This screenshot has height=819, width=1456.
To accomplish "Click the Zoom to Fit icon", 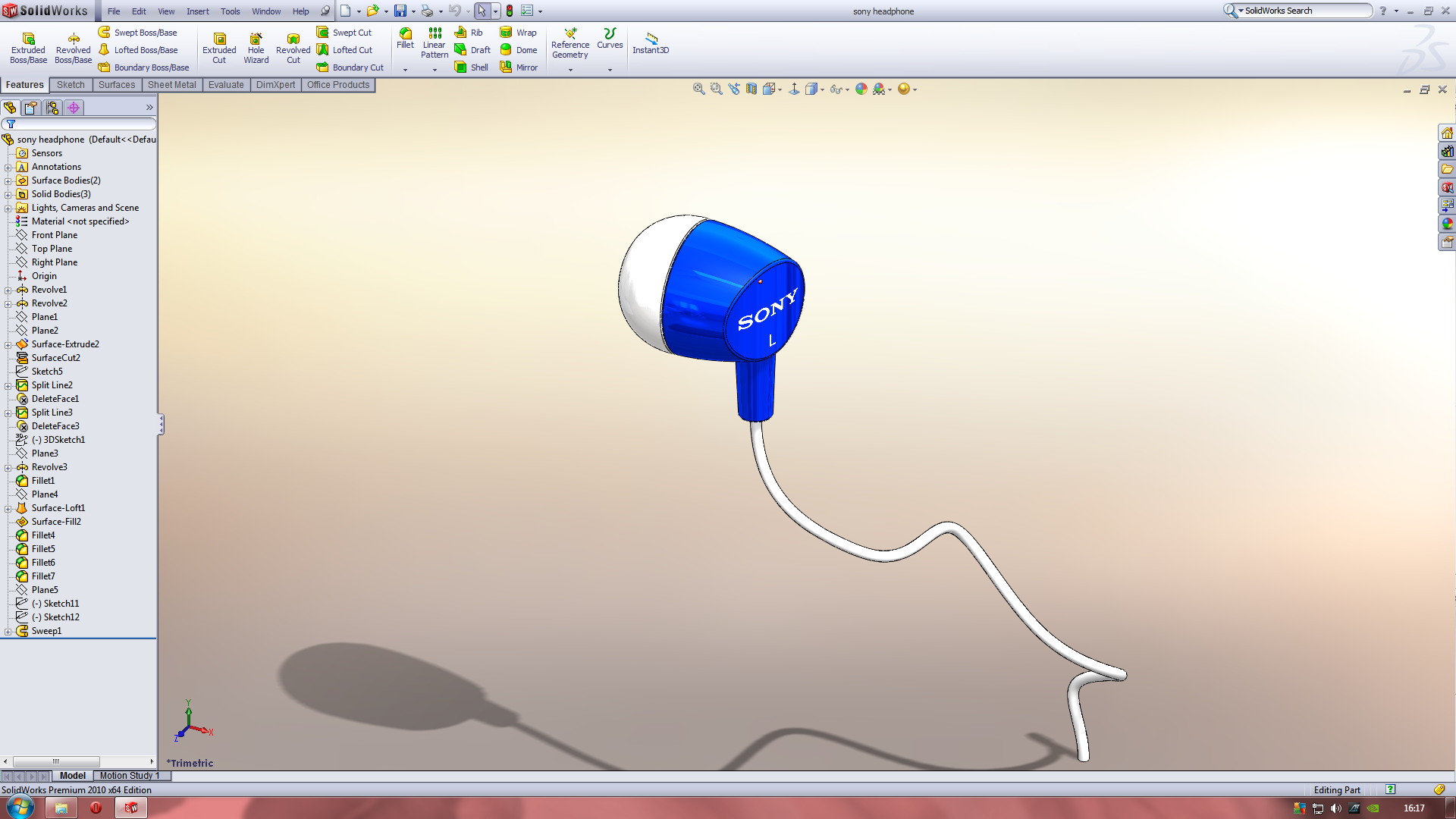I will pyautogui.click(x=698, y=89).
